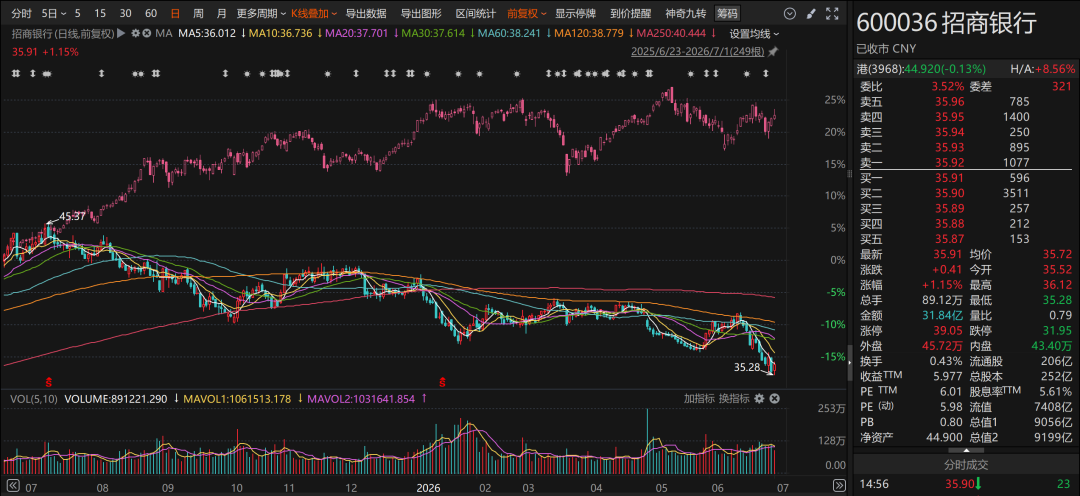
Task: Open volume indicator settings gear
Action: click(x=759, y=398)
